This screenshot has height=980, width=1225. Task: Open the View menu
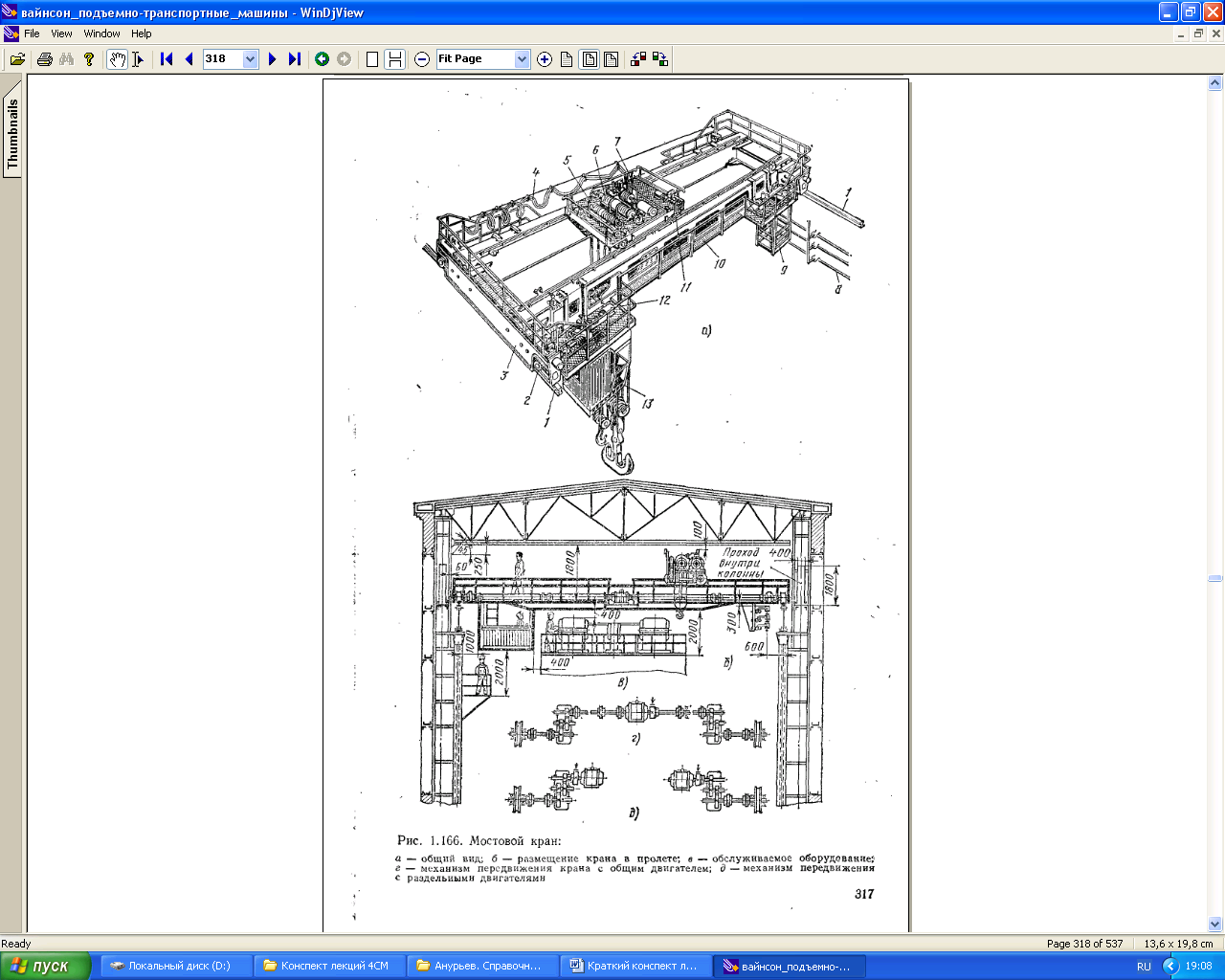[61, 33]
